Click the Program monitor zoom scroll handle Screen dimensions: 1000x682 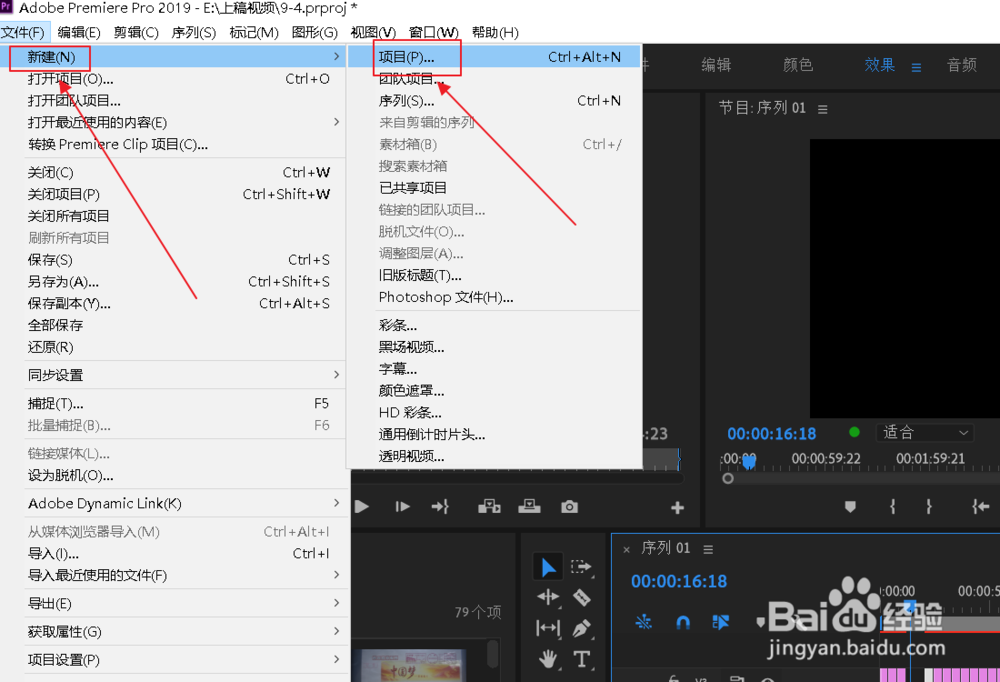[728, 478]
